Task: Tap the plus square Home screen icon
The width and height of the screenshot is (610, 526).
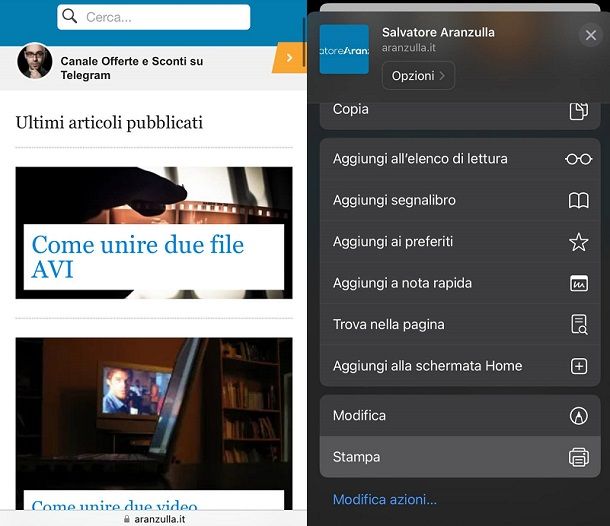Action: 579,366
